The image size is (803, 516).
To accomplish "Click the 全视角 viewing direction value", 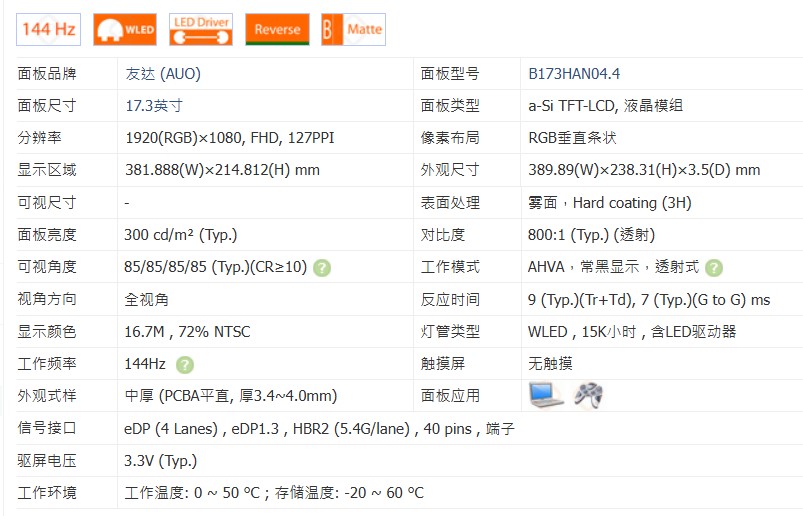I will click(x=146, y=299).
